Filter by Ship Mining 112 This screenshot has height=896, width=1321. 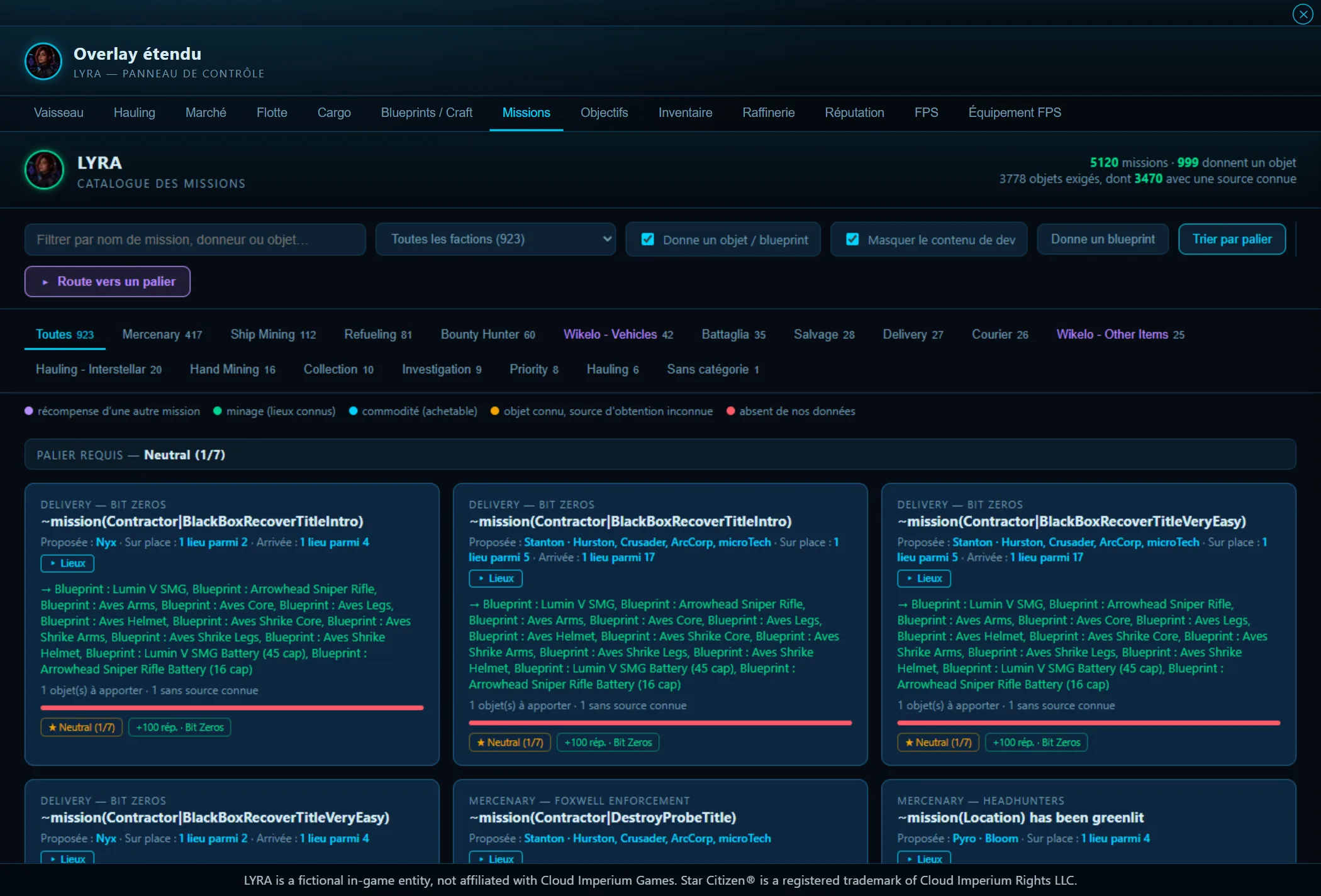coord(273,335)
